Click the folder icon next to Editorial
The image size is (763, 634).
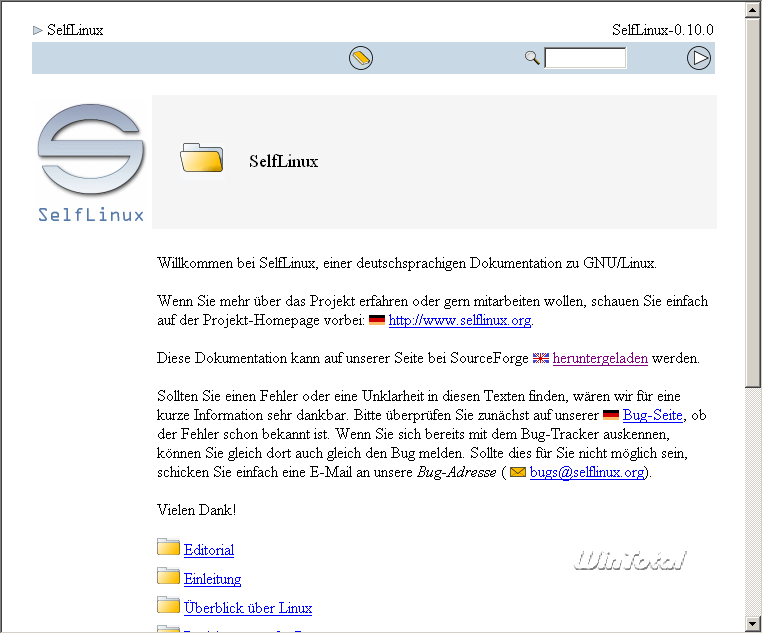[x=168, y=547]
